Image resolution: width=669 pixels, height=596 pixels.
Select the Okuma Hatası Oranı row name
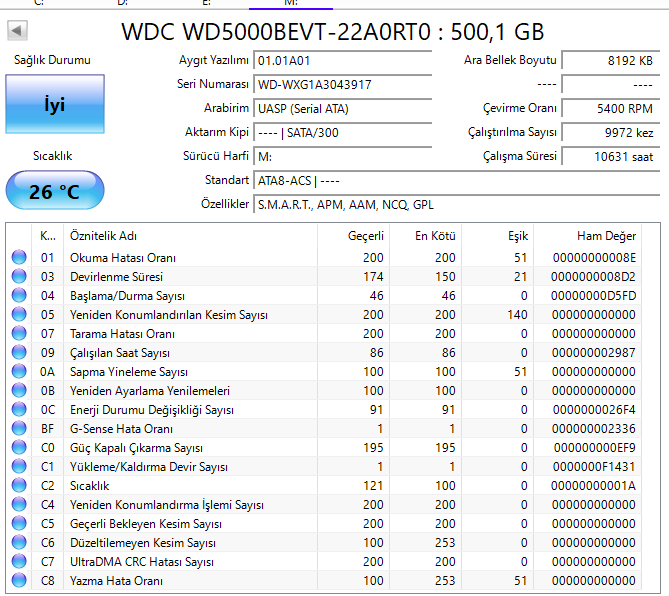(x=123, y=258)
